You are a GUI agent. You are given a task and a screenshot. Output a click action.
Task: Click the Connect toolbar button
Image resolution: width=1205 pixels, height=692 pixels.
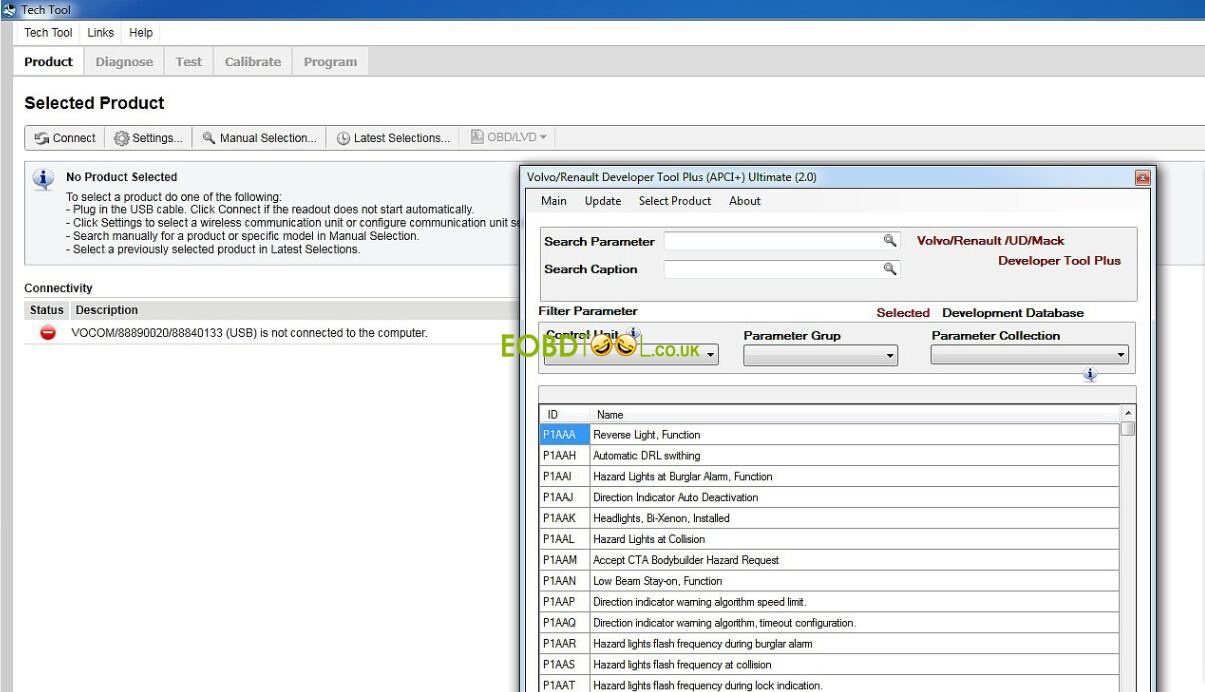pos(66,138)
